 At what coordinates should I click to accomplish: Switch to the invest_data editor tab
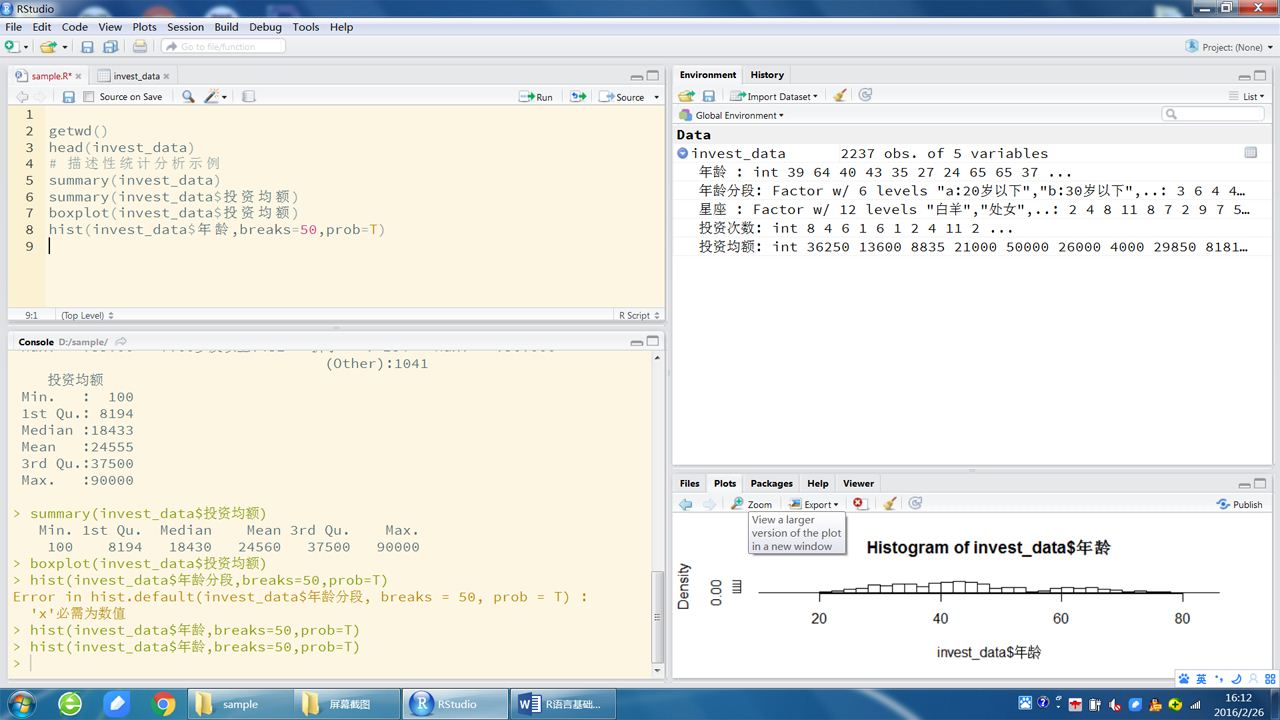point(135,76)
